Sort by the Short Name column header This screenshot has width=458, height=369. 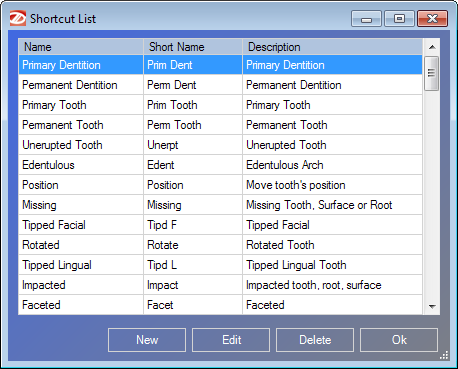[193, 47]
